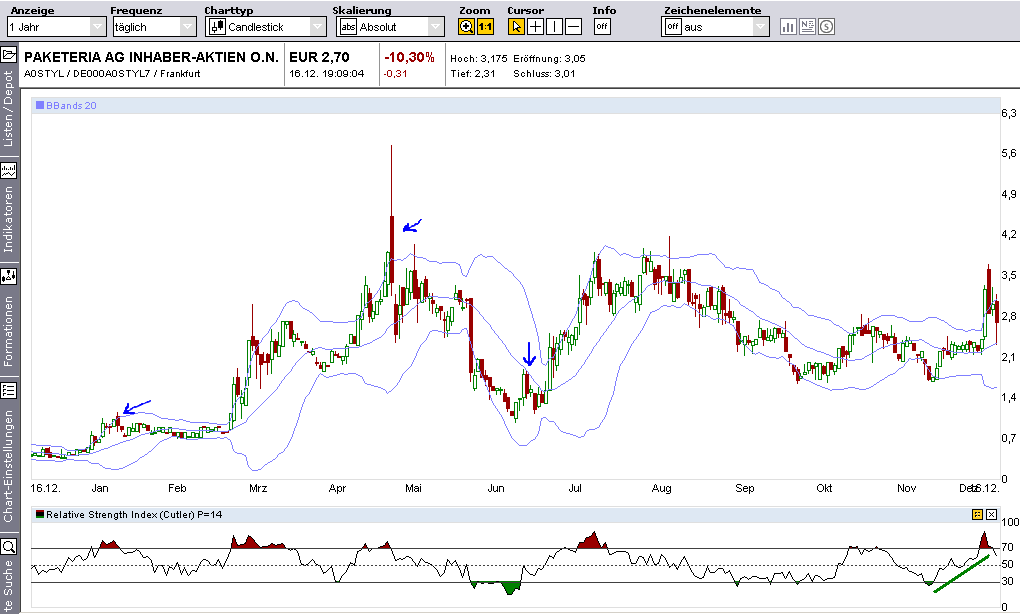Image resolution: width=1020 pixels, height=614 pixels.
Task: Click the -10,30% change value
Action: (409, 57)
